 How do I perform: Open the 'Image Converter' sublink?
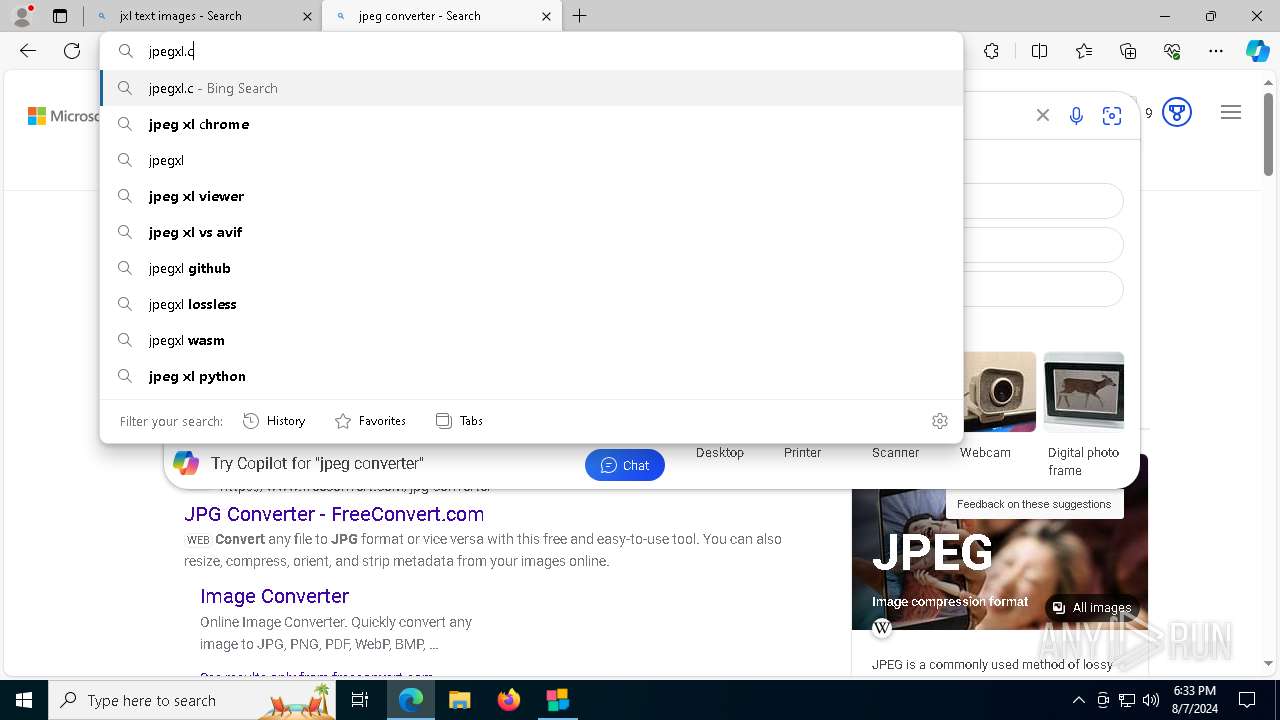coord(274,596)
